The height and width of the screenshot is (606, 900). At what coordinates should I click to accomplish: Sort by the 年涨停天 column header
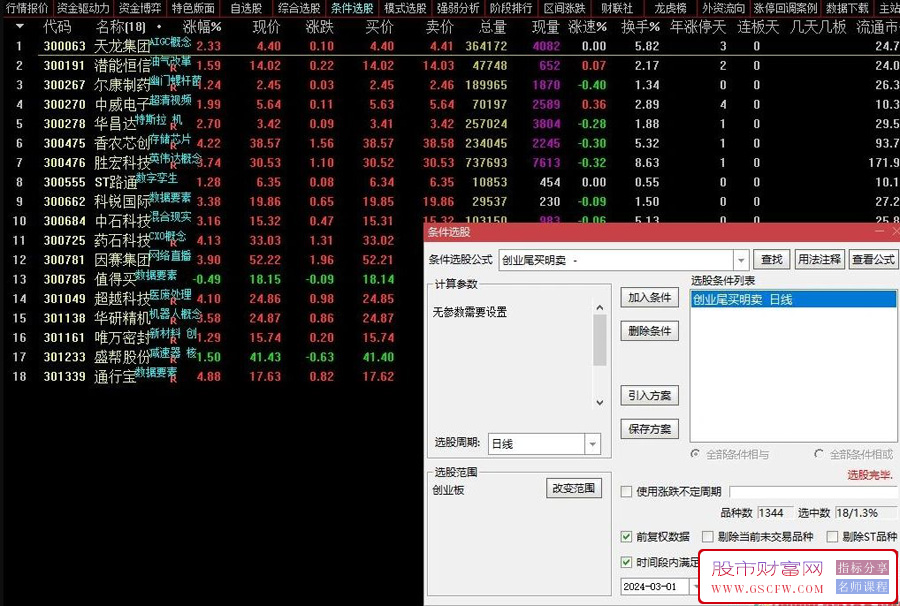coord(698,26)
